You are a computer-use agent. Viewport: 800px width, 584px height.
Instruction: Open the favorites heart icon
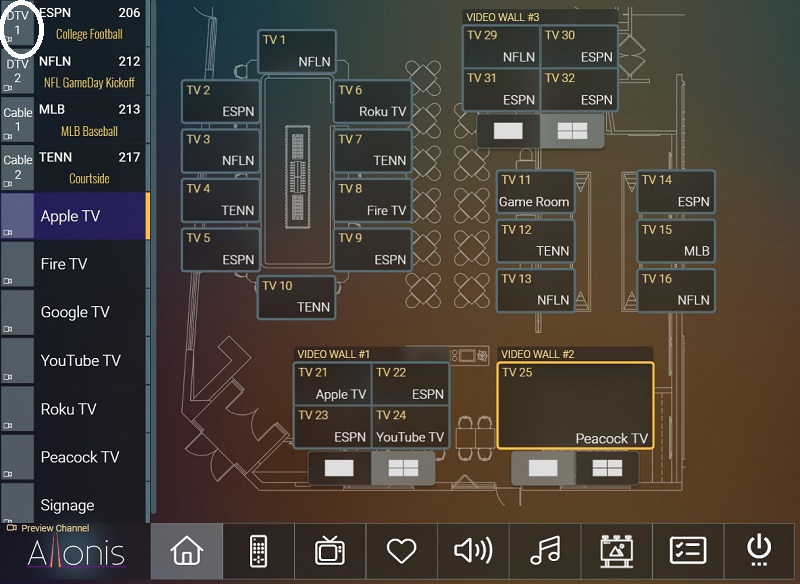tap(402, 551)
